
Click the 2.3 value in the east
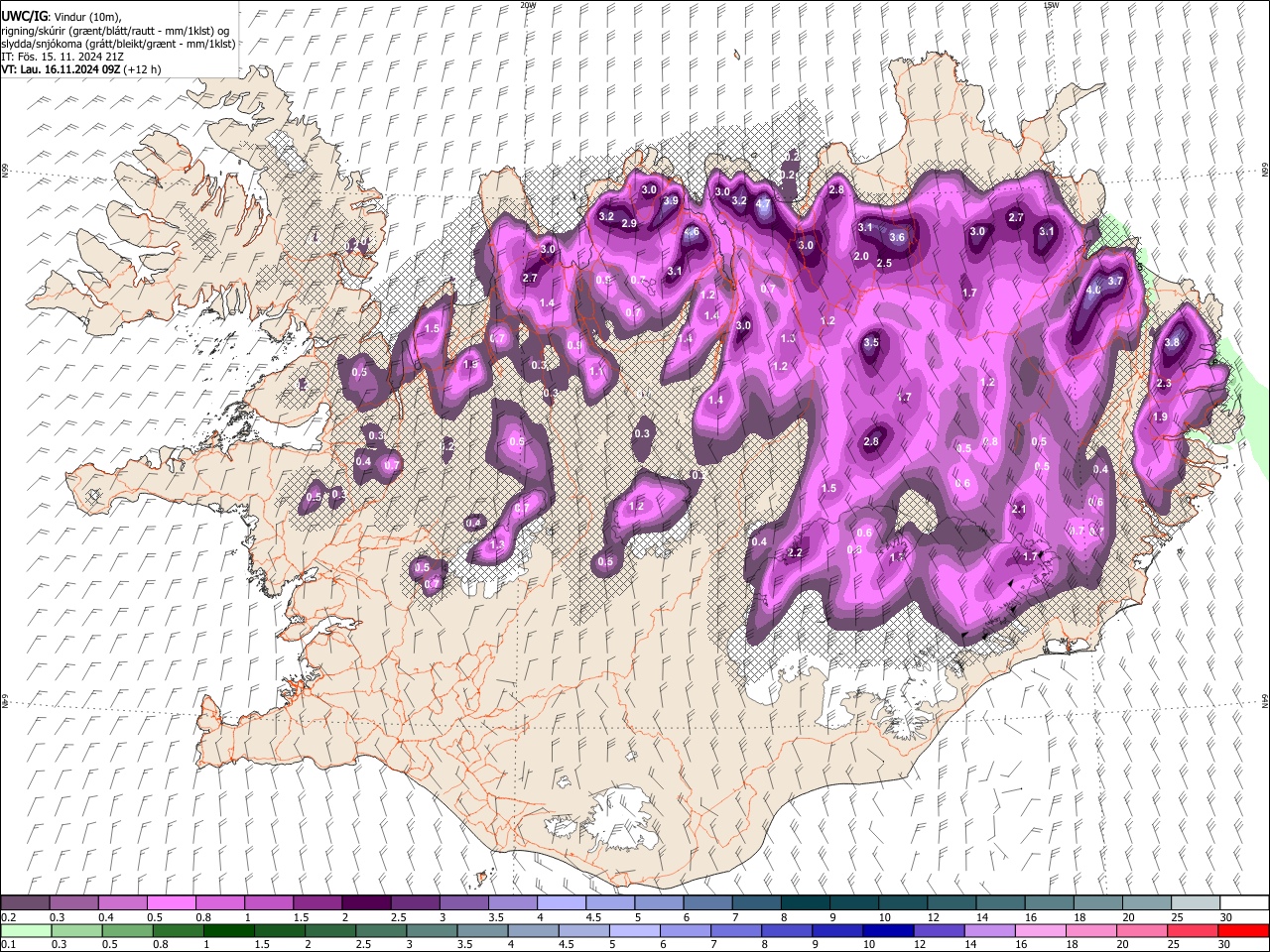click(1164, 383)
